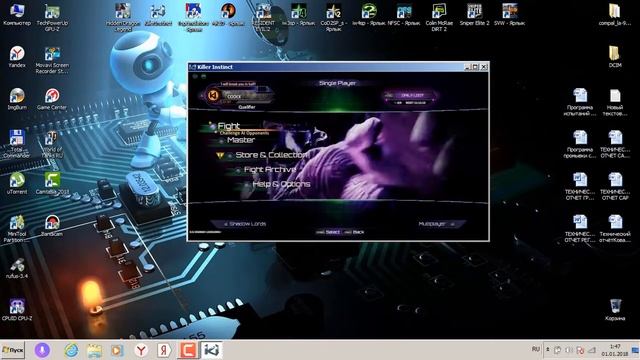Viewport: 640px width, 360px height.
Task: Click the purple currency banner top right
Action: pyautogui.click(x=411, y=96)
